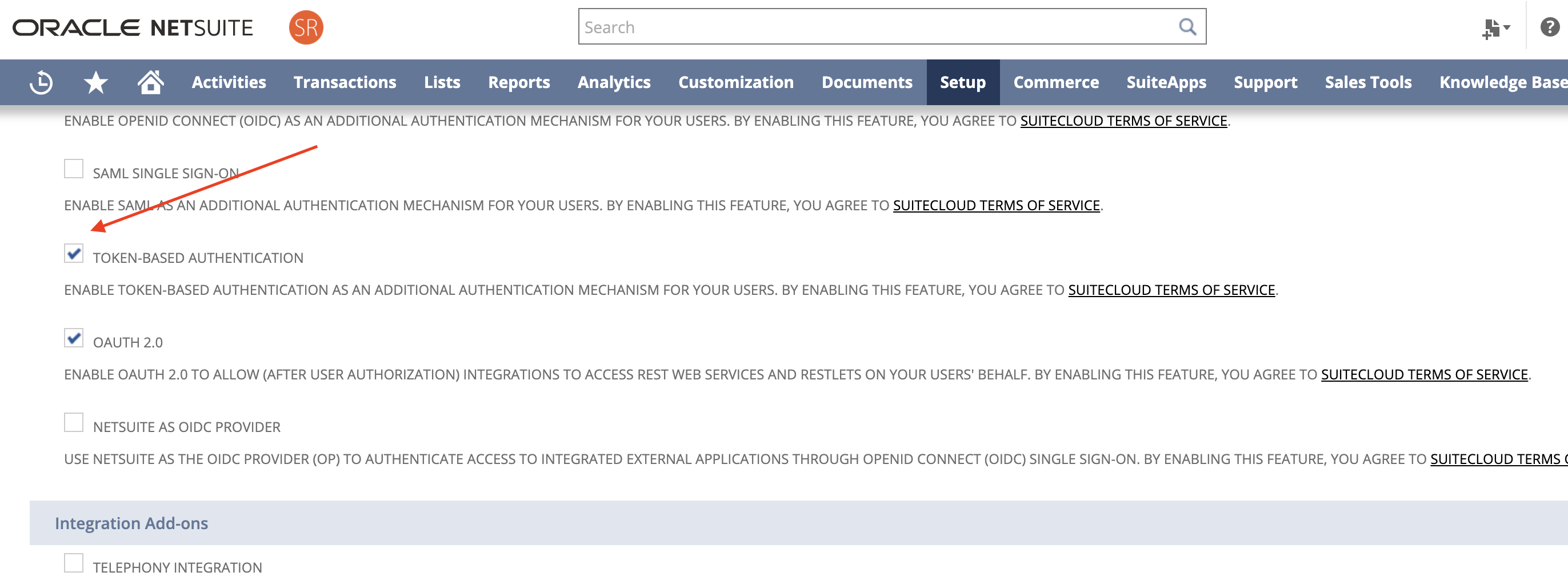Open the Setup menu
1568x576 pixels.
point(963,82)
